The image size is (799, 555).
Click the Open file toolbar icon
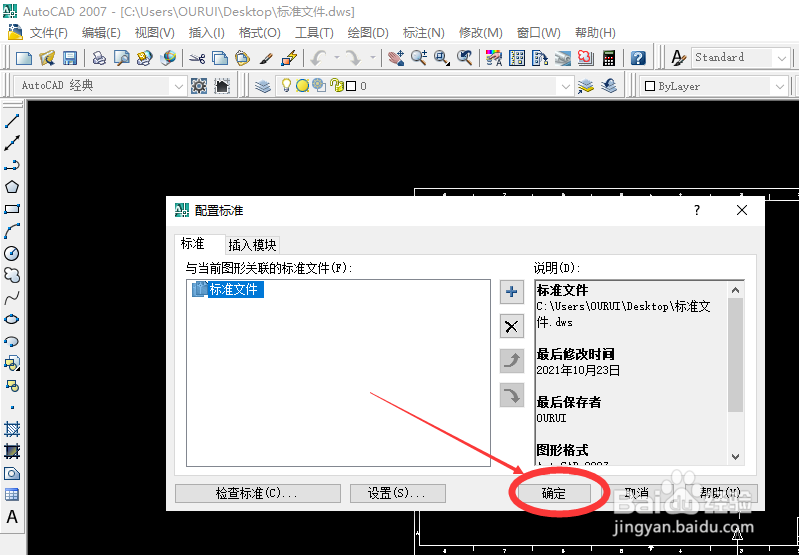pyautogui.click(x=47, y=58)
